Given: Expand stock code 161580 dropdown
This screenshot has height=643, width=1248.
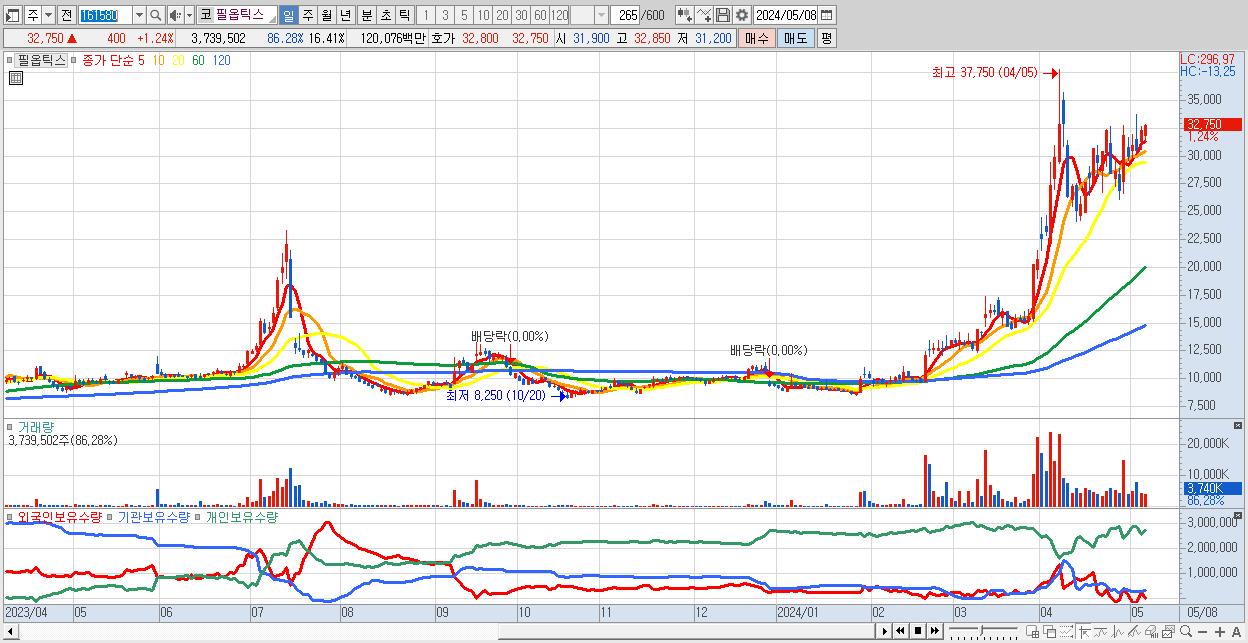Looking at the screenshot, I should (139, 15).
